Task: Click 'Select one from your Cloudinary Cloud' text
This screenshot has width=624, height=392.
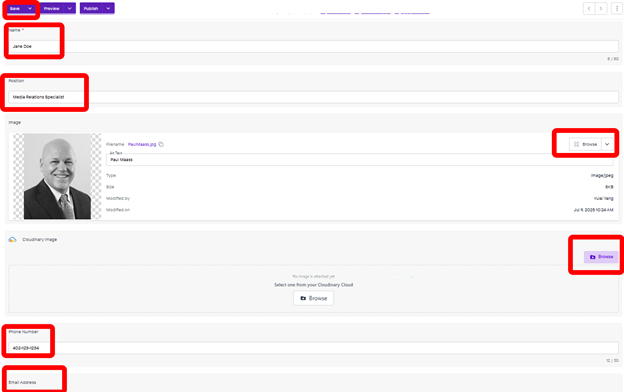Action: pyautogui.click(x=314, y=285)
